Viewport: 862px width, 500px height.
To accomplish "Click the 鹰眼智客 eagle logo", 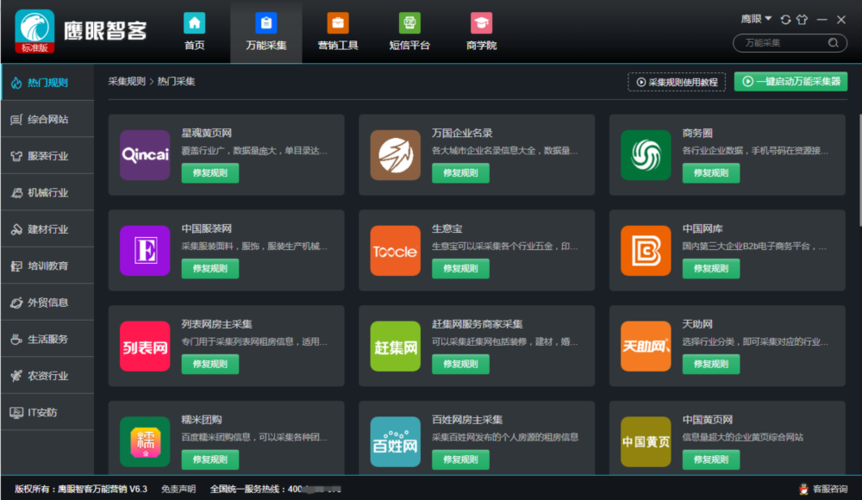I will (35, 31).
